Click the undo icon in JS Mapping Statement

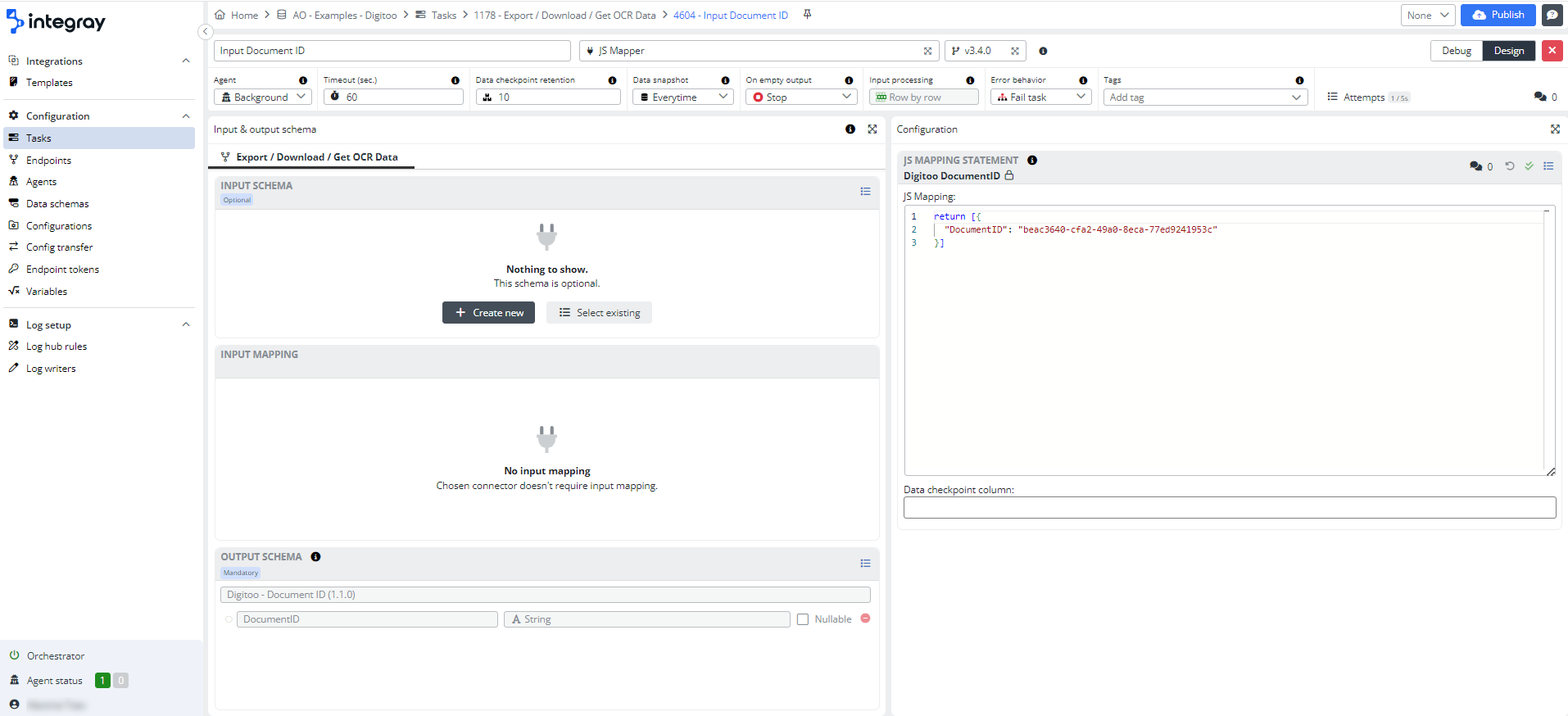click(x=1510, y=166)
